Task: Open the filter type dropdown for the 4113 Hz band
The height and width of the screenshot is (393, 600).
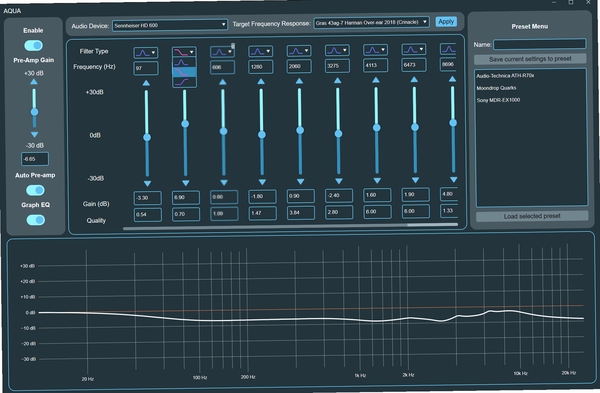Action: point(375,49)
